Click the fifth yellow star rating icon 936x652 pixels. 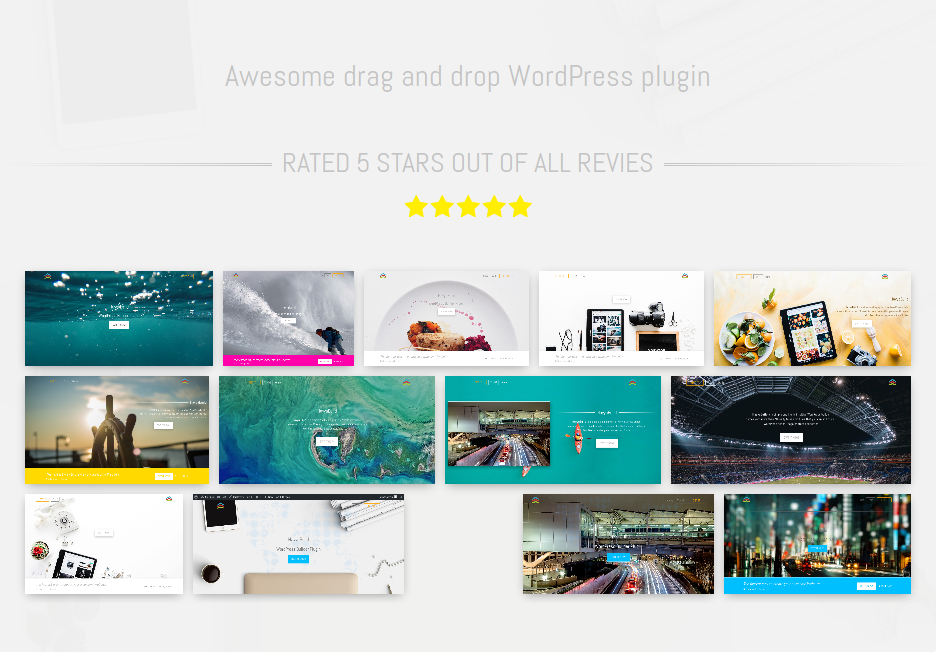pyautogui.click(x=521, y=207)
